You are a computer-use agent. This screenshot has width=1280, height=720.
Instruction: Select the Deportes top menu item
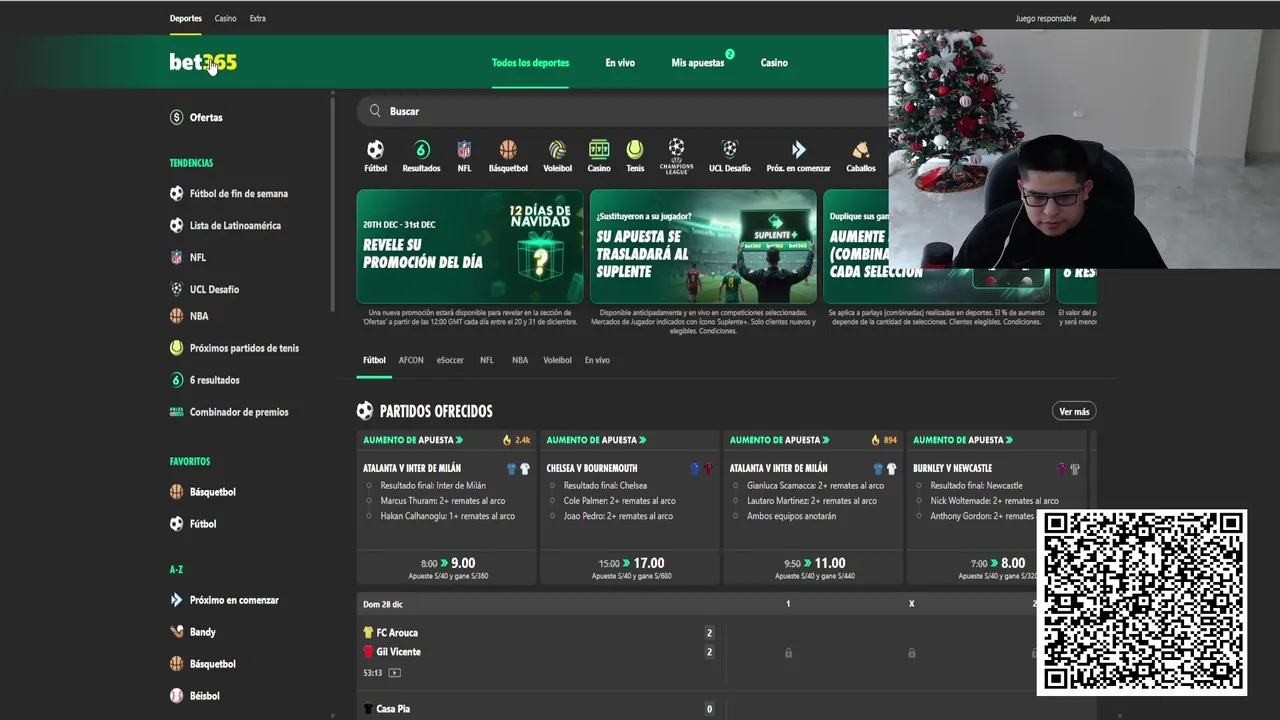pos(186,18)
